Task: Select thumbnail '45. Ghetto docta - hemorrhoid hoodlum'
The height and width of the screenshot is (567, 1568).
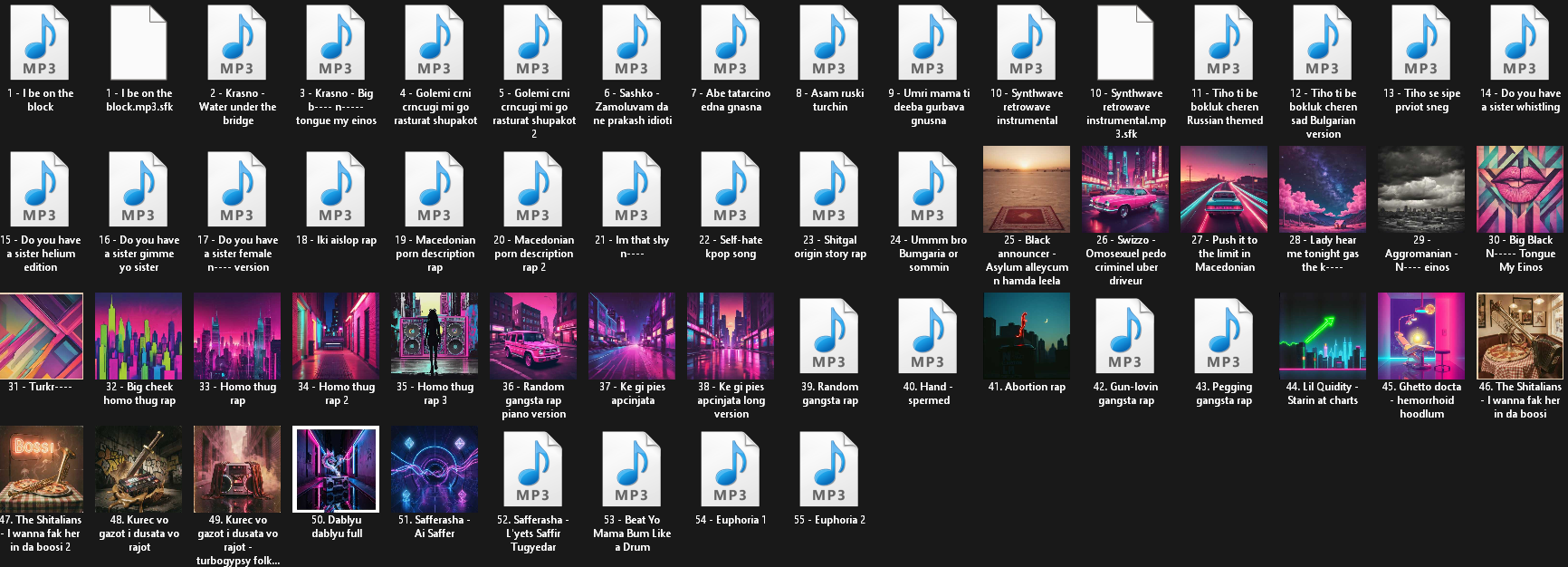Action: (1421, 336)
